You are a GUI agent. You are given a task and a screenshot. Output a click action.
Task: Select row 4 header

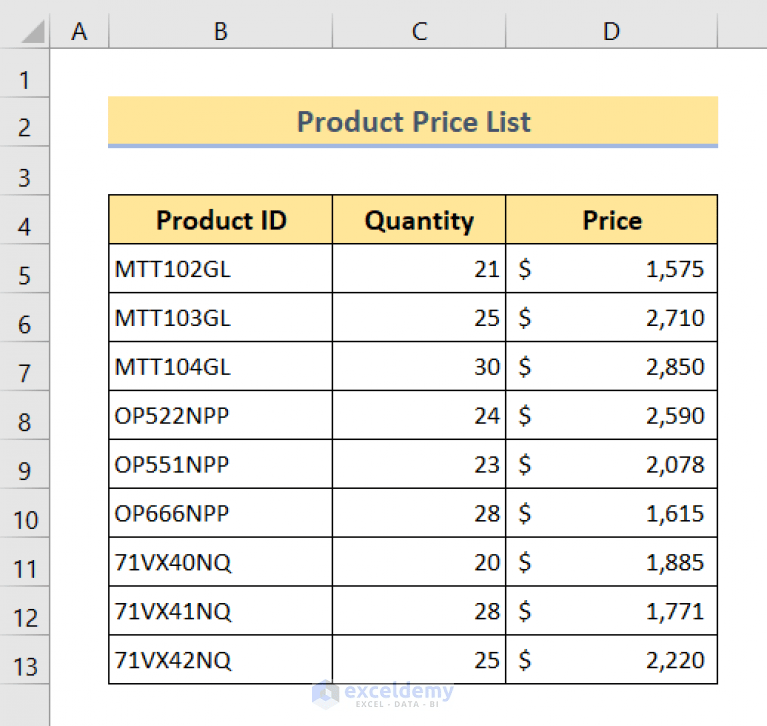(x=24, y=220)
